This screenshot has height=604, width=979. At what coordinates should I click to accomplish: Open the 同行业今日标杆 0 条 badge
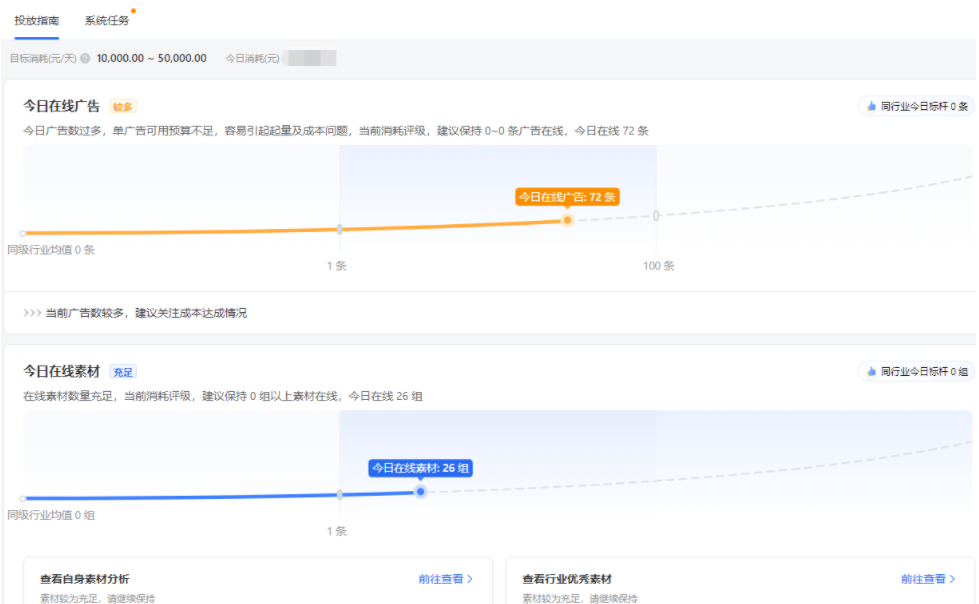click(916, 106)
